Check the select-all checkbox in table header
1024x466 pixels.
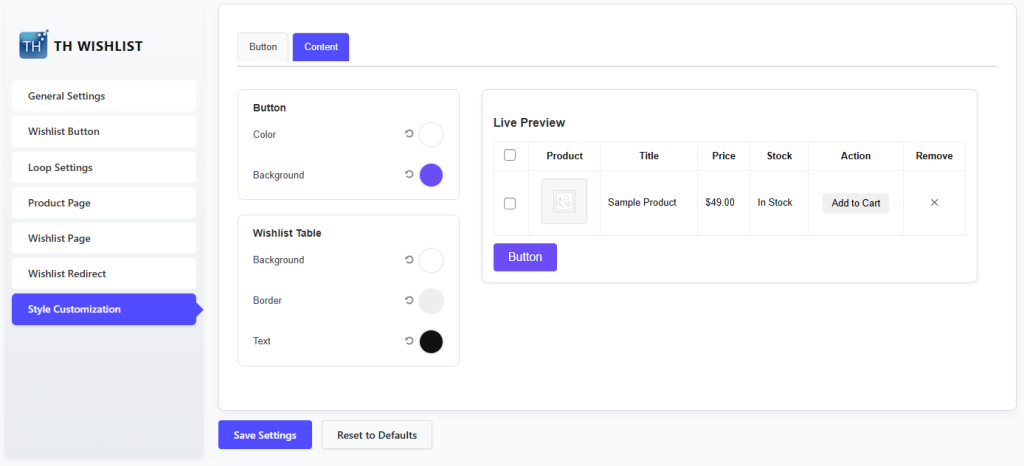pyautogui.click(x=510, y=155)
